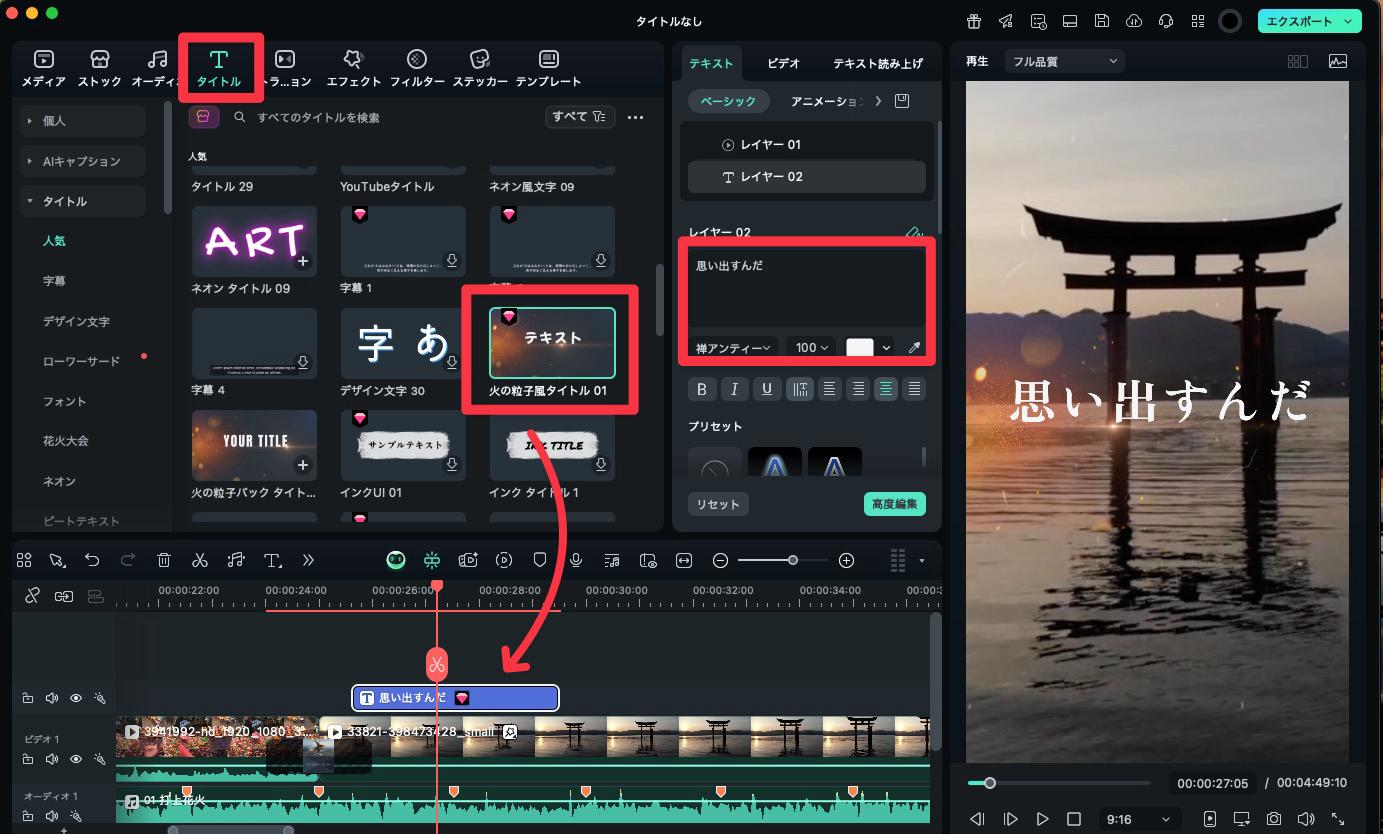
Task: Delete the selected clip with trash icon
Action: point(164,560)
